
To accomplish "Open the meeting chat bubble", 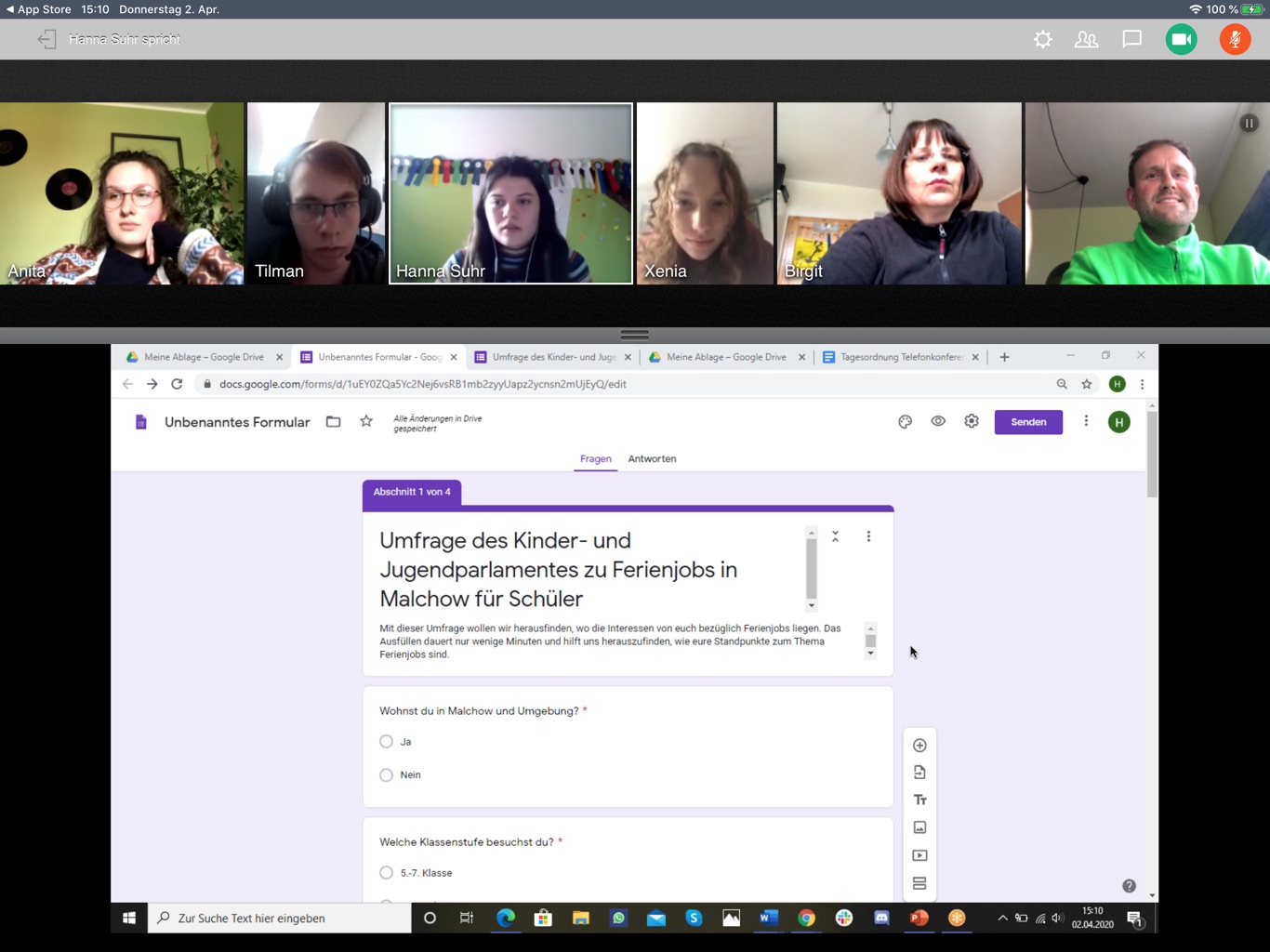I will (1131, 39).
